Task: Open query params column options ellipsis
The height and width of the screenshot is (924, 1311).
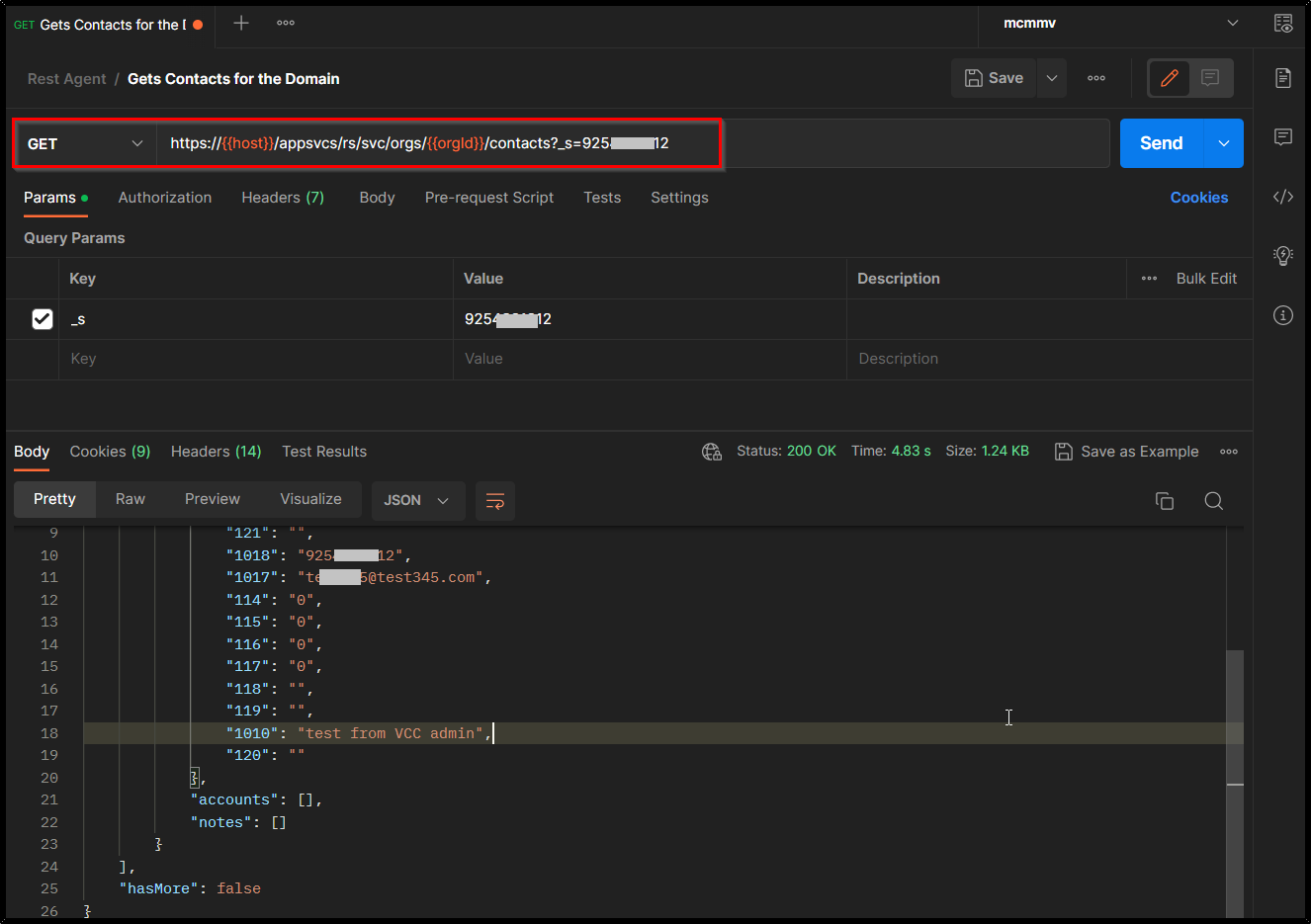Action: [x=1149, y=279]
